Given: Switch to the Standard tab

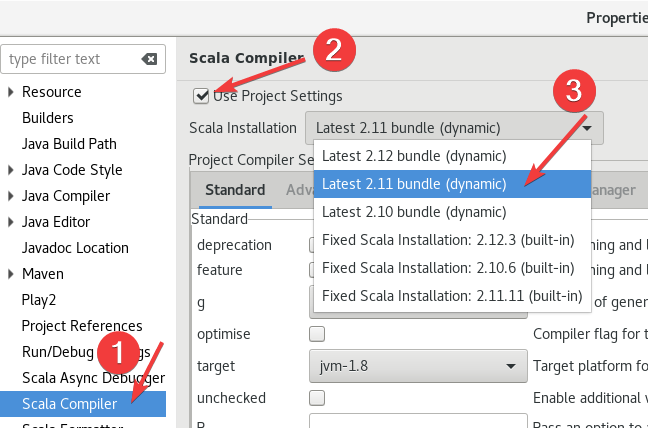Looking at the screenshot, I should point(235,190).
